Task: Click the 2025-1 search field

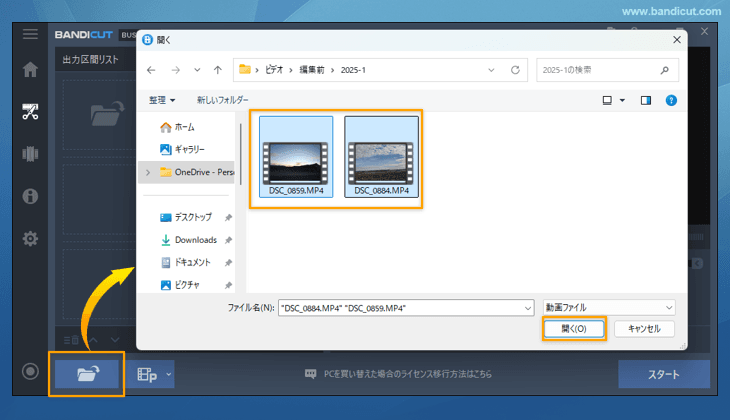Action: 607,70
